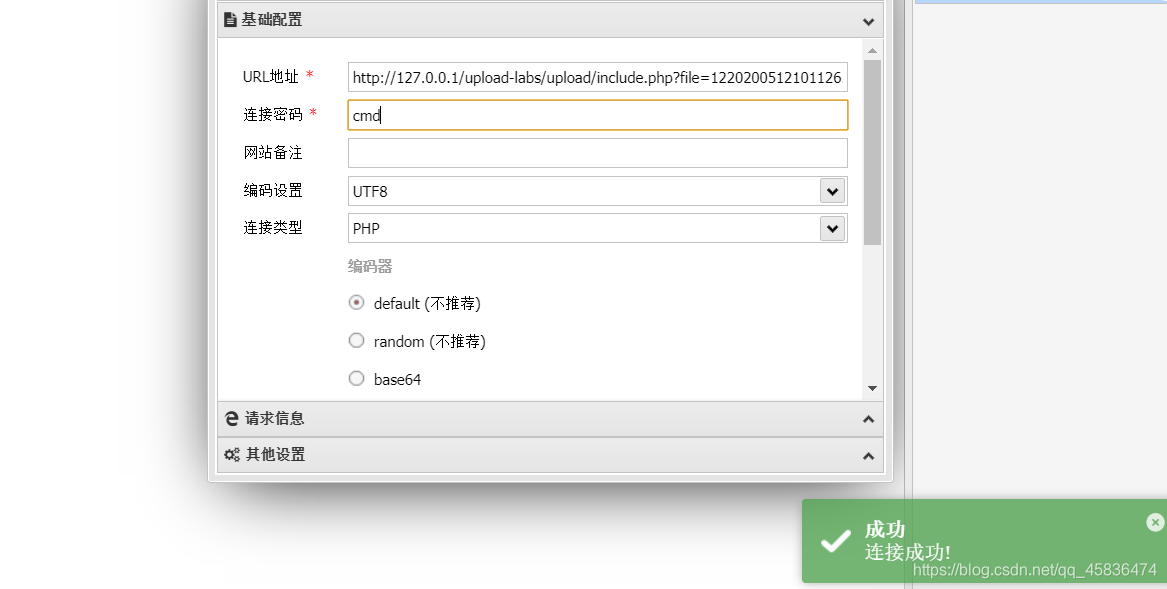This screenshot has width=1167, height=589.
Task: Click the 基础配置 panel header title
Action: pyautogui.click(x=272, y=20)
